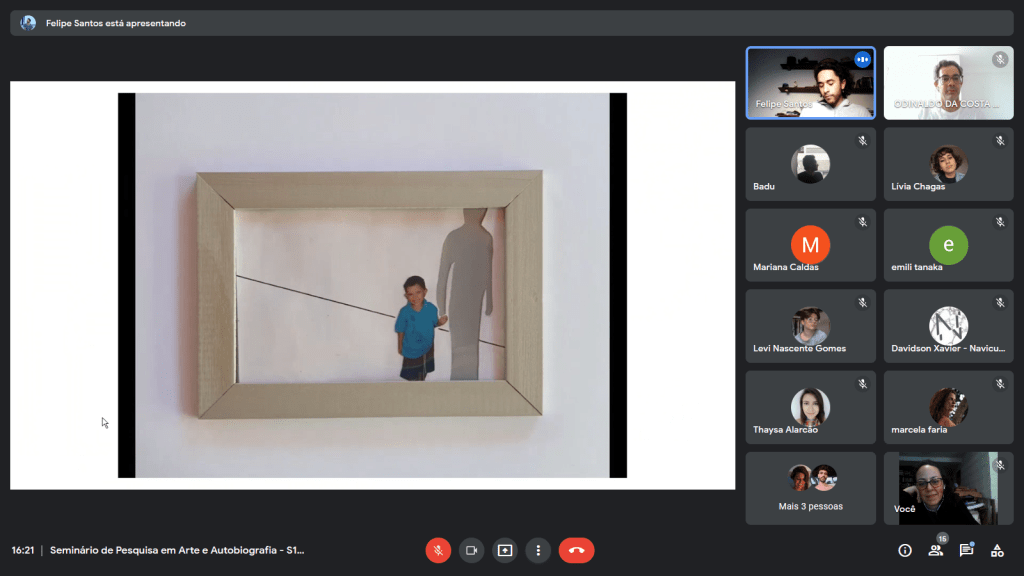Hang up with the red leave call button
1024x576 pixels.
click(576, 550)
